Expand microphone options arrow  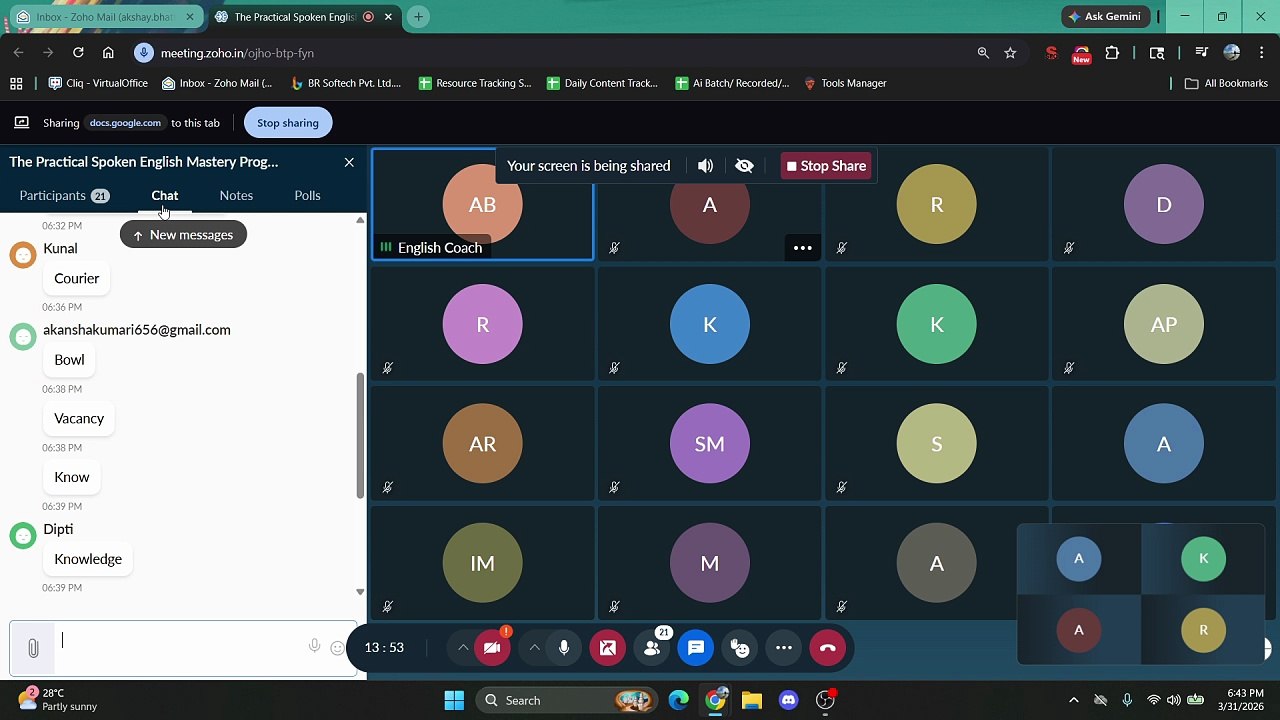535,648
